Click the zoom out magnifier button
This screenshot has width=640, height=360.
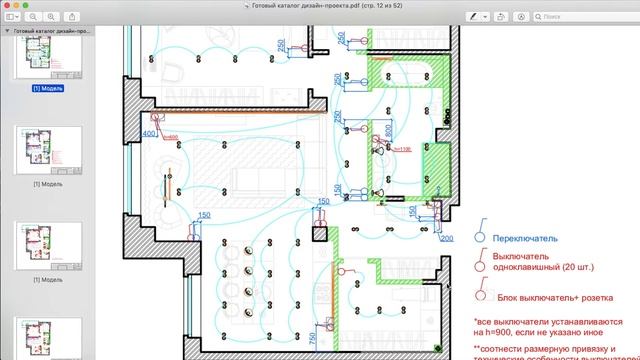tap(33, 17)
